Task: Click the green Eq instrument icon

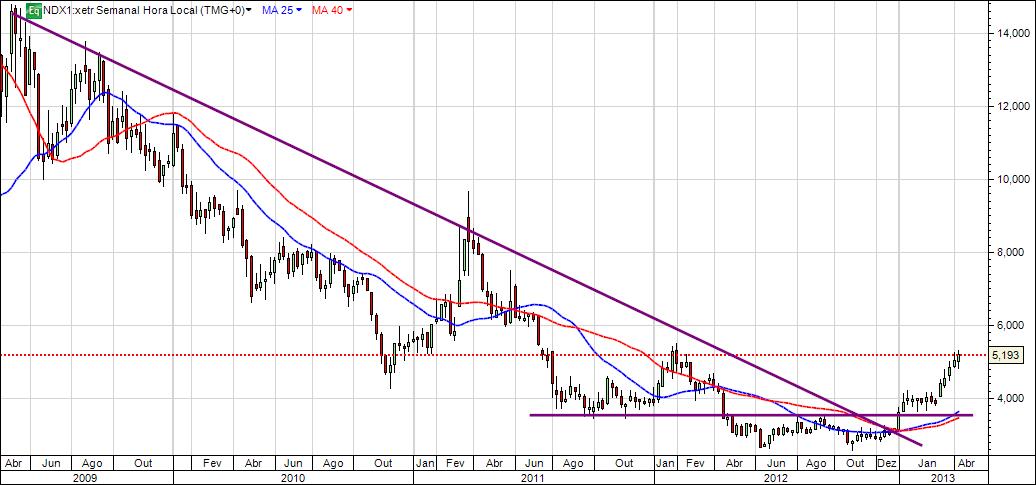Action: tap(34, 10)
